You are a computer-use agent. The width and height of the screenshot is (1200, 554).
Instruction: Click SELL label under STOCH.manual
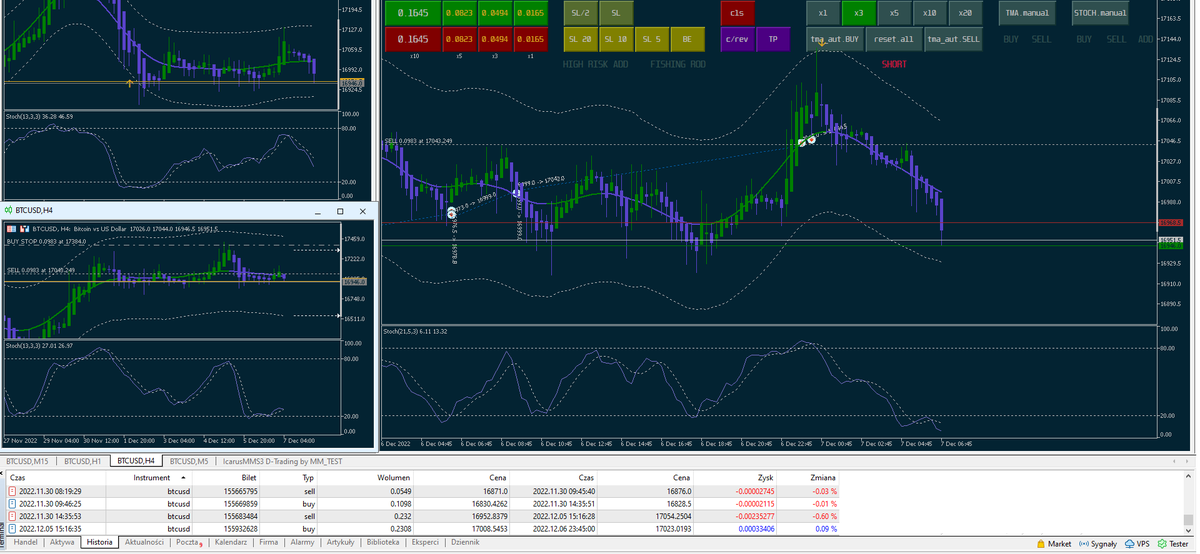(1116, 39)
